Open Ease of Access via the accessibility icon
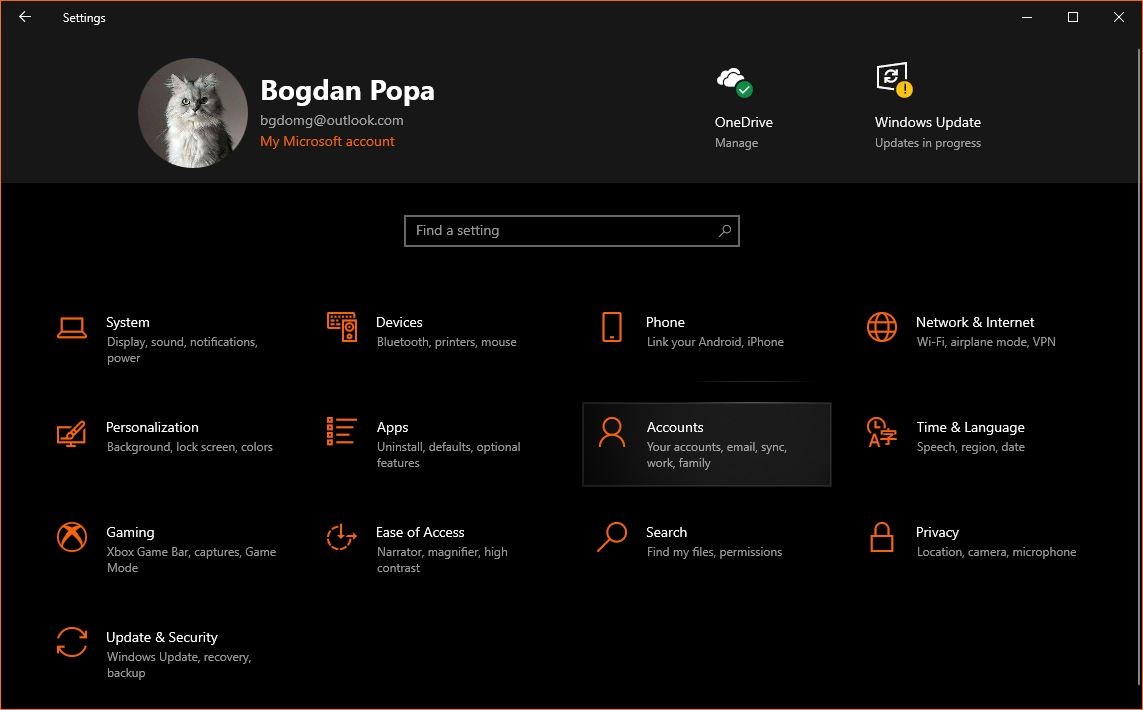 [x=341, y=537]
